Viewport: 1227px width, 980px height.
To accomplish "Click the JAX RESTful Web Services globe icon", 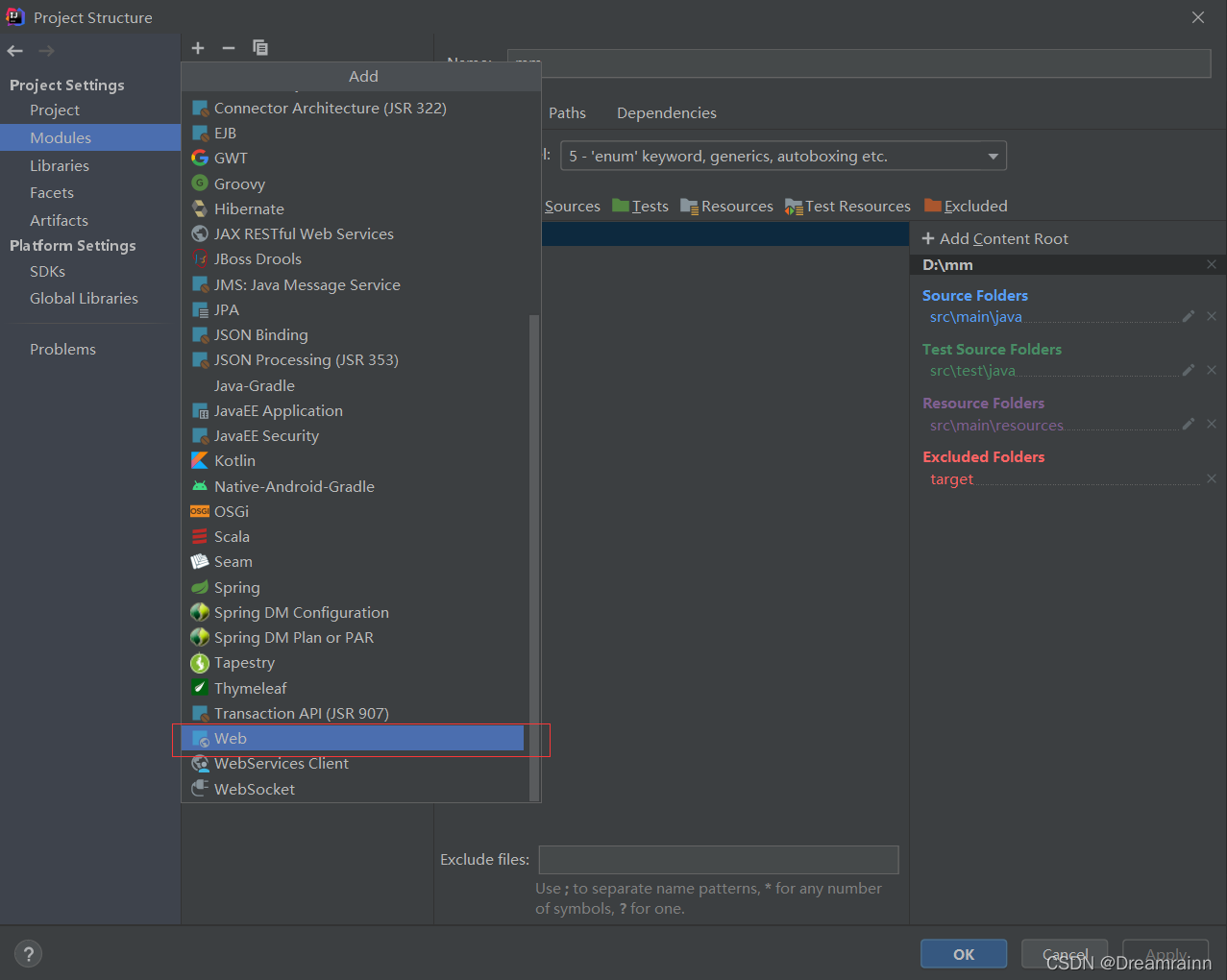I will tap(200, 233).
